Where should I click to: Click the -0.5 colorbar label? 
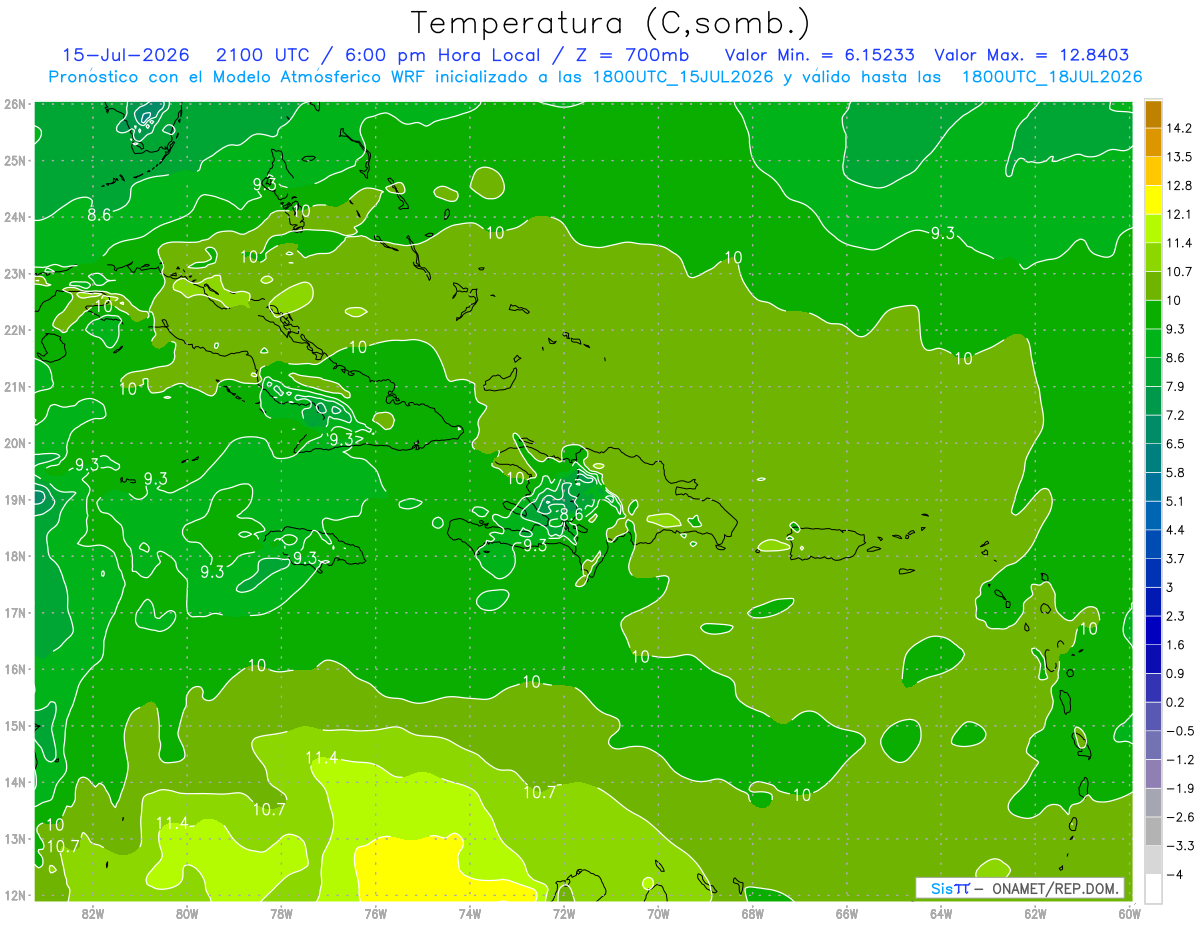pos(1179,730)
